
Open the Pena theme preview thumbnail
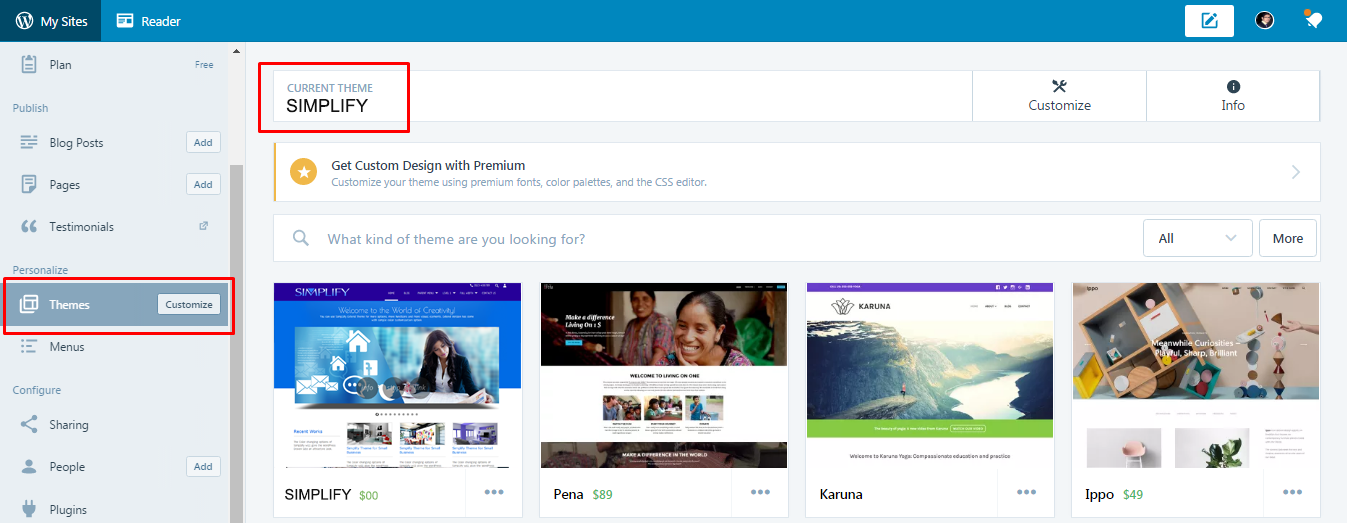click(664, 376)
